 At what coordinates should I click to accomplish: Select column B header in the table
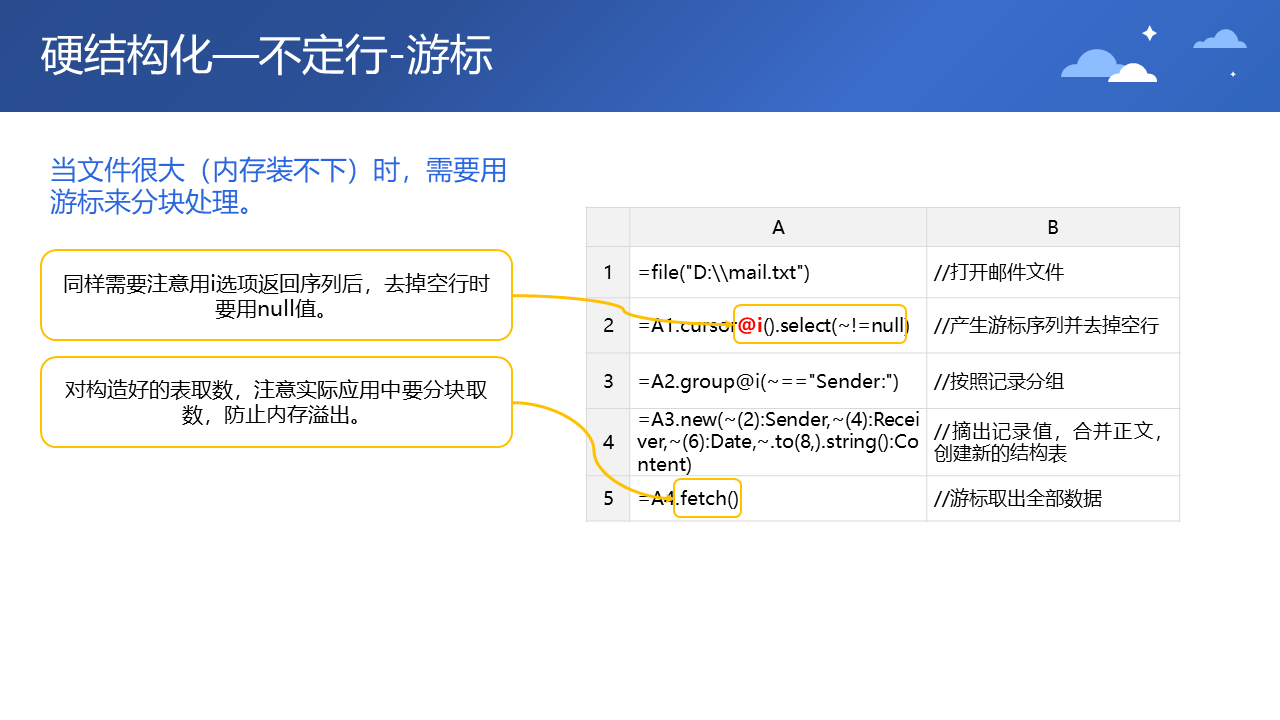1053,227
